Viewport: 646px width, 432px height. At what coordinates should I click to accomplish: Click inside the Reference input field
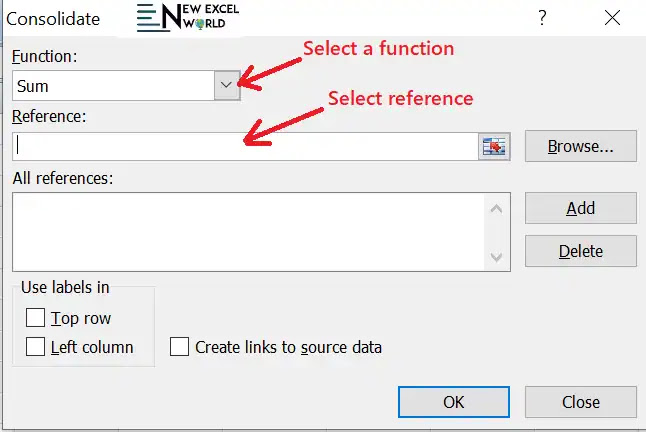pyautogui.click(x=246, y=147)
